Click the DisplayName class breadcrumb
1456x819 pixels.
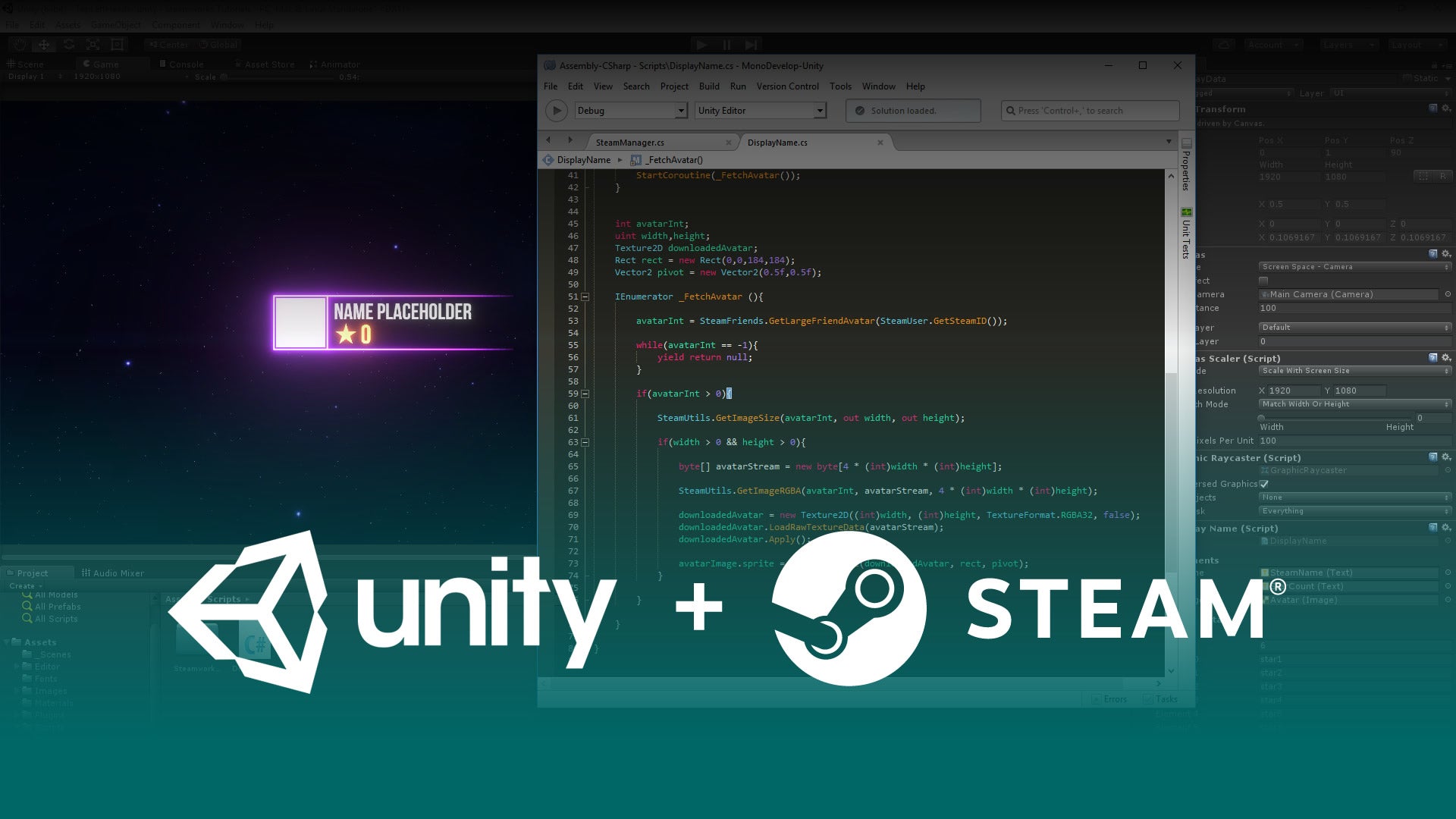coord(582,160)
